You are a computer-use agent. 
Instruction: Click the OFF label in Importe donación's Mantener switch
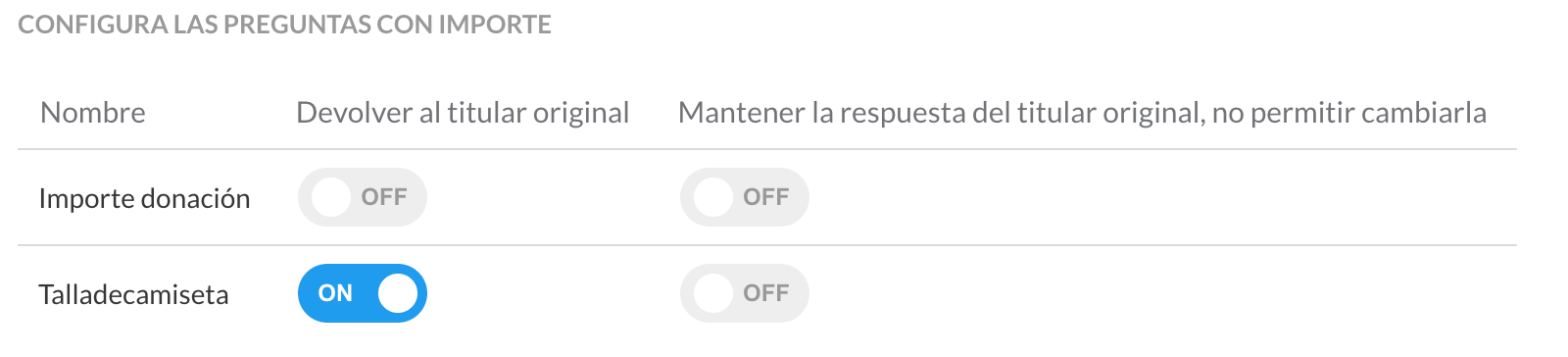coord(766,197)
